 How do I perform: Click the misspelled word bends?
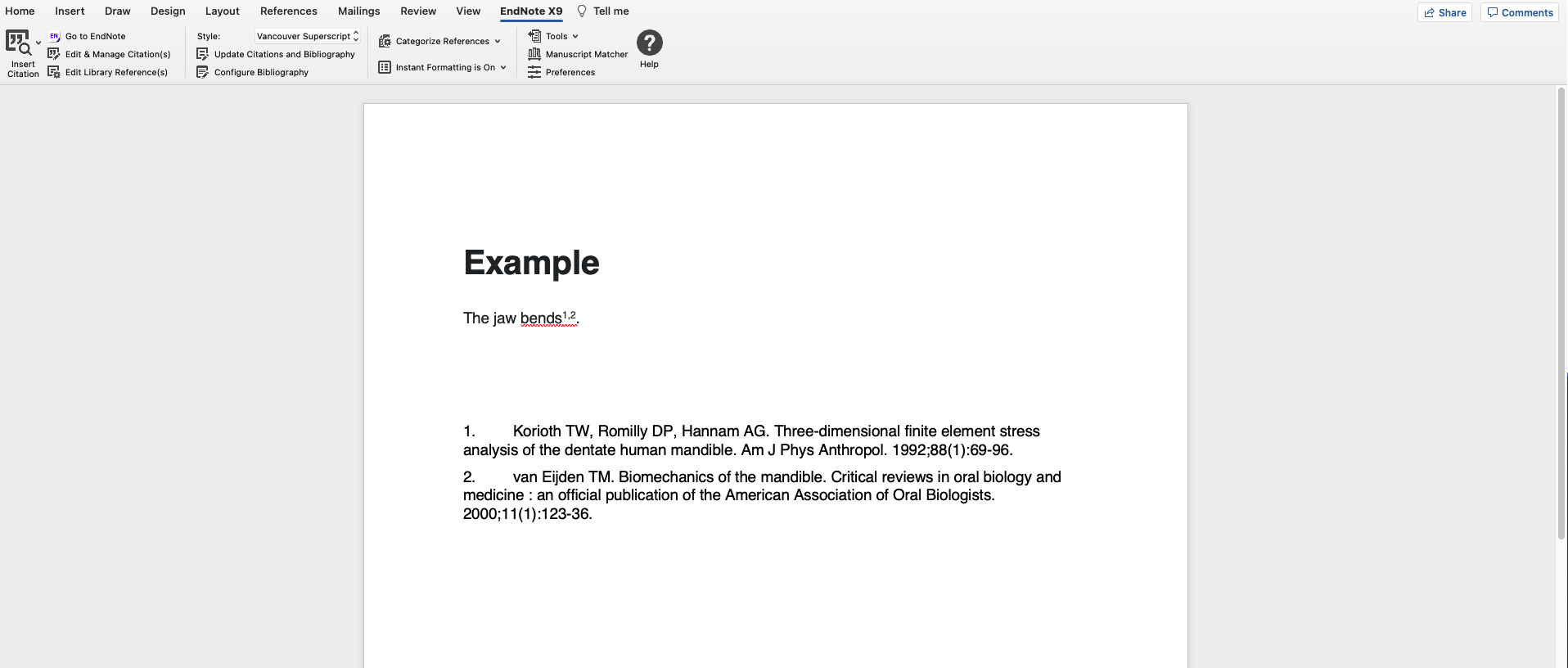(541, 318)
